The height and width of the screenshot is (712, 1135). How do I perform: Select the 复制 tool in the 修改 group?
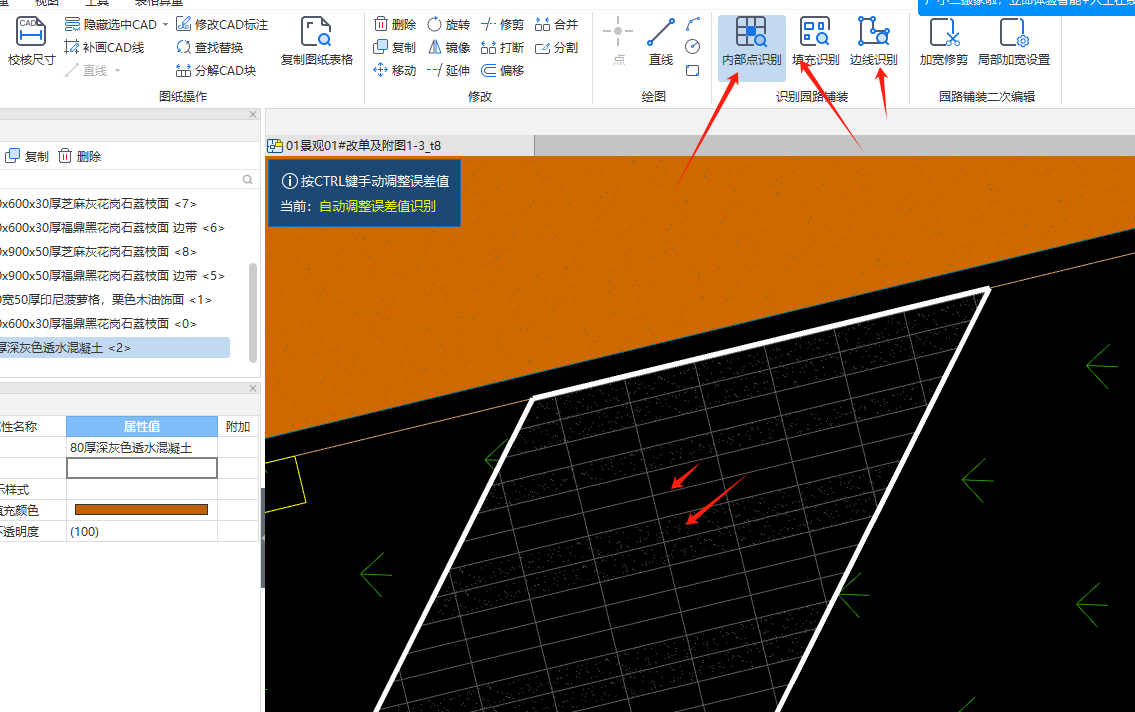395,48
